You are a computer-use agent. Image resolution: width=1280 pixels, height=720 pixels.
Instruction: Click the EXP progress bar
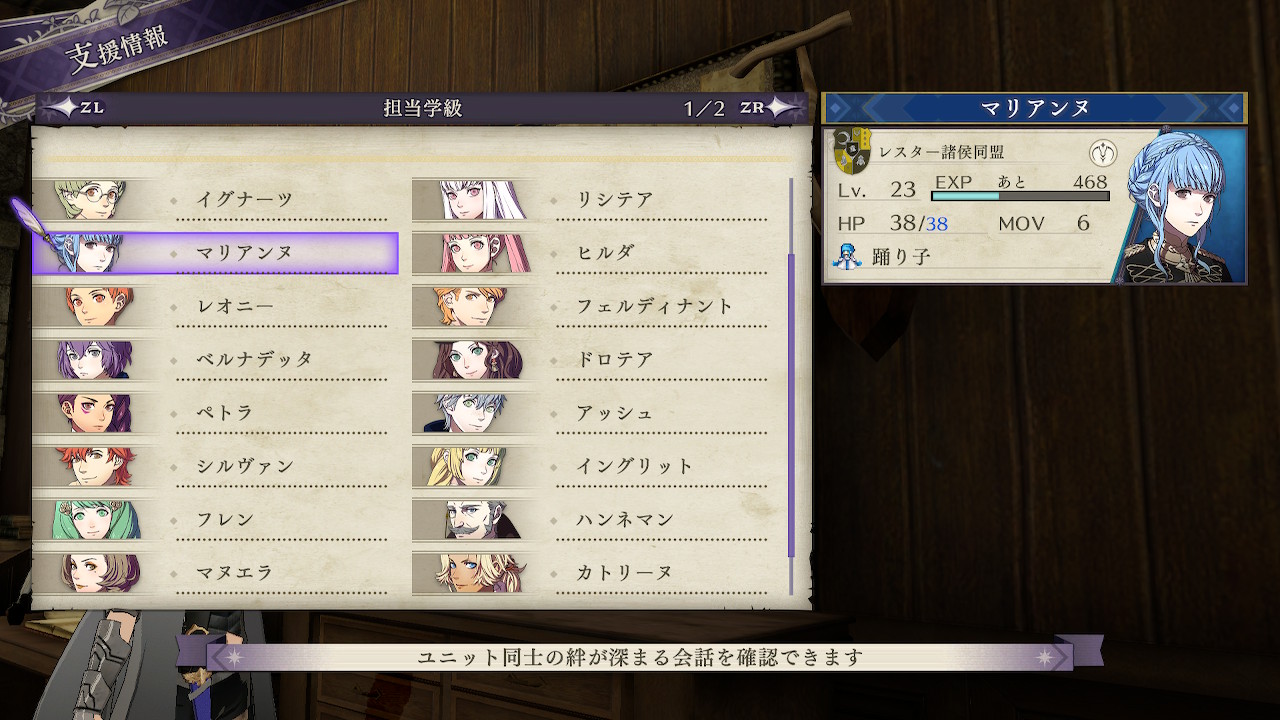1020,196
